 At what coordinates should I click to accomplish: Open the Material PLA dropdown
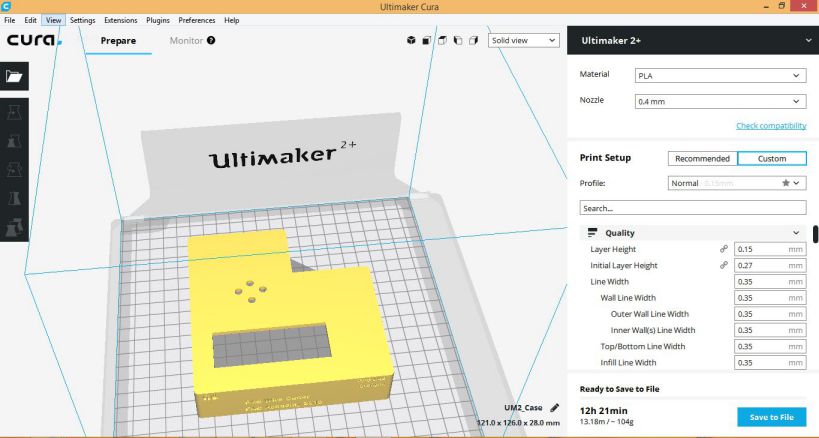(720, 76)
